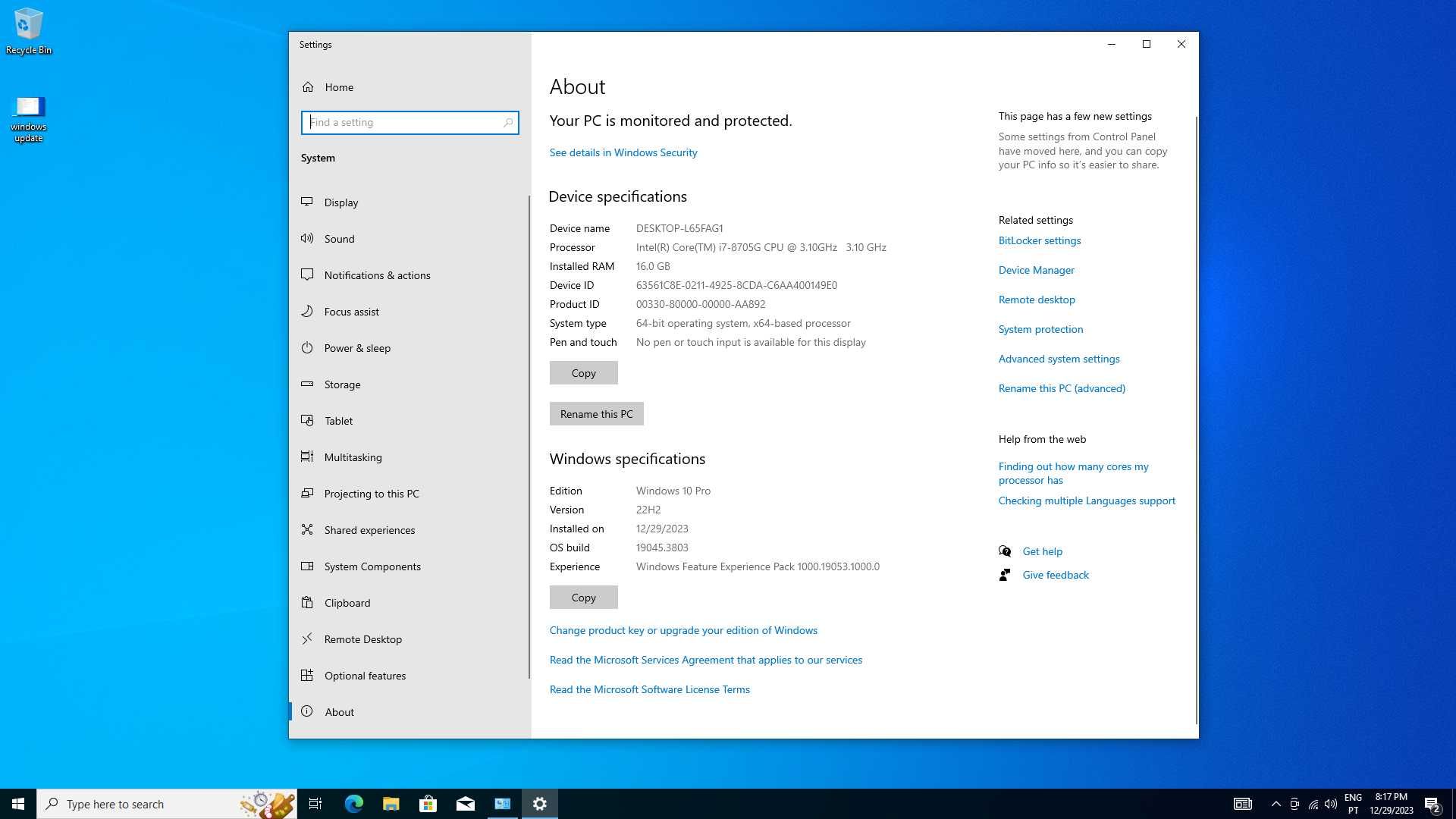Viewport: 1456px width, 819px height.
Task: Expand Optional features list
Action: [x=365, y=675]
